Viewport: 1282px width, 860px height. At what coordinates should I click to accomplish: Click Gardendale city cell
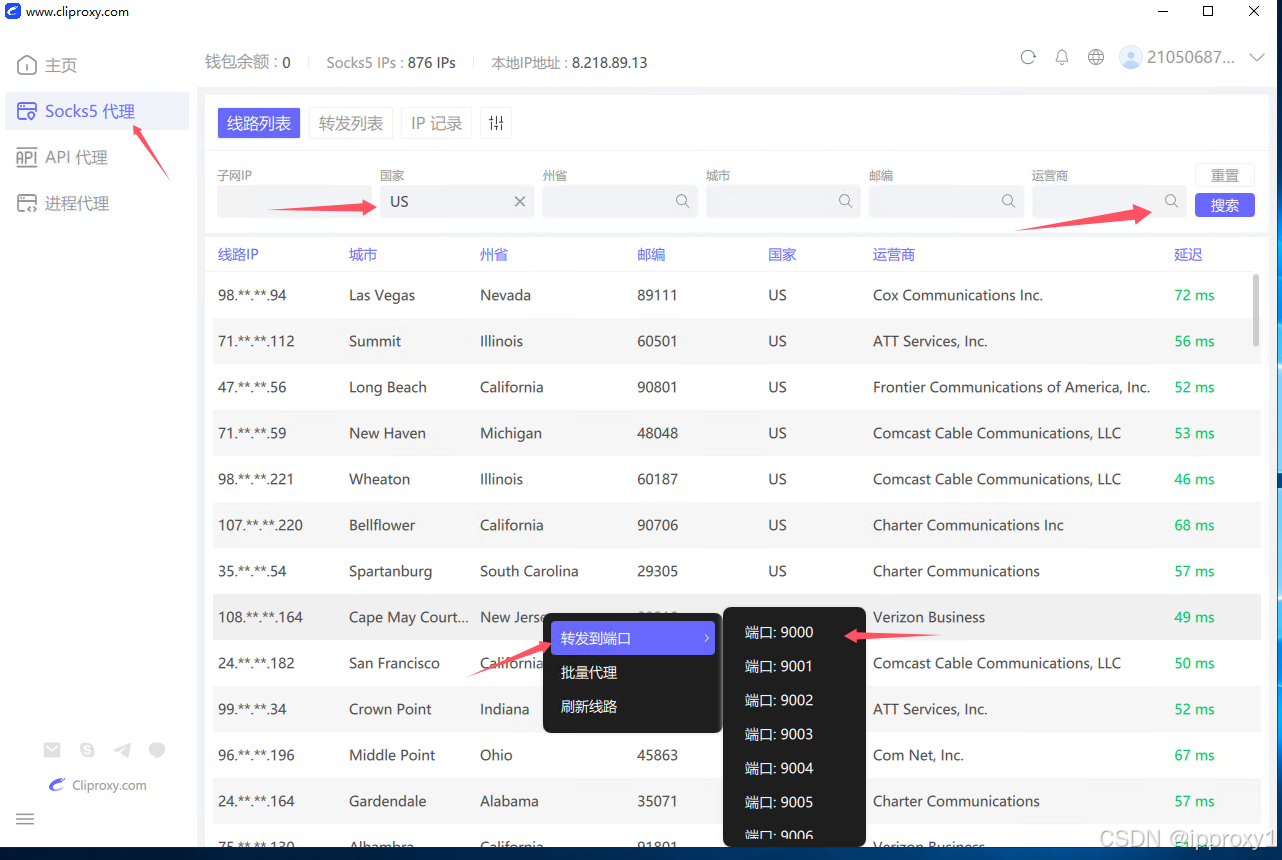coord(387,801)
